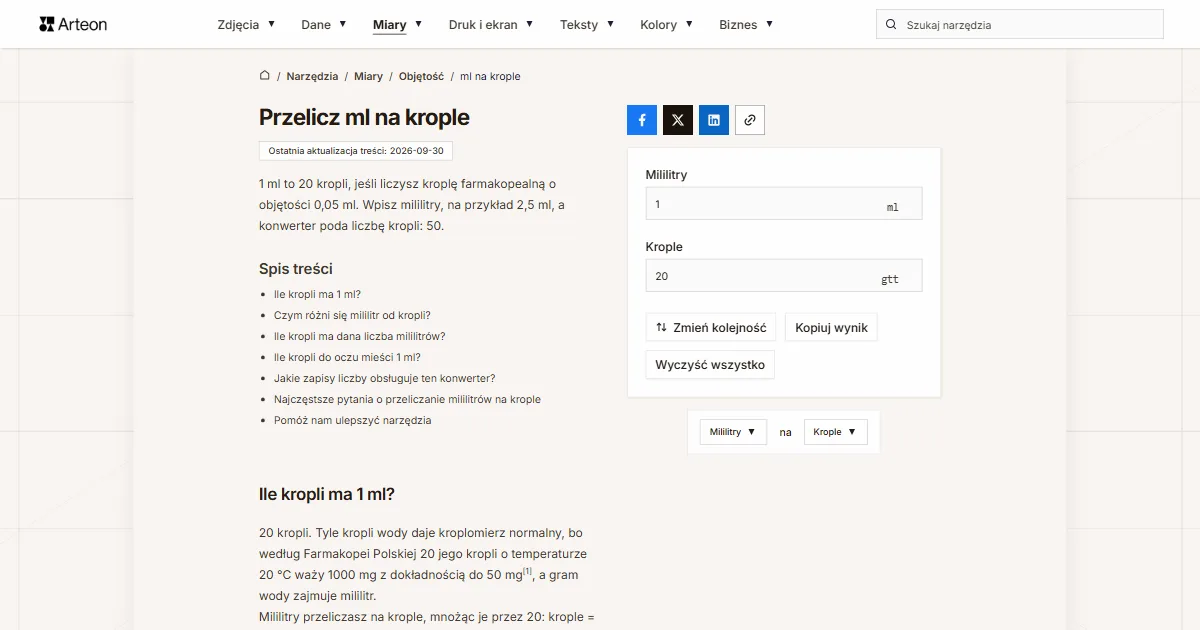Open Objętość breadcrumb link
This screenshot has width=1200, height=630.
point(421,76)
